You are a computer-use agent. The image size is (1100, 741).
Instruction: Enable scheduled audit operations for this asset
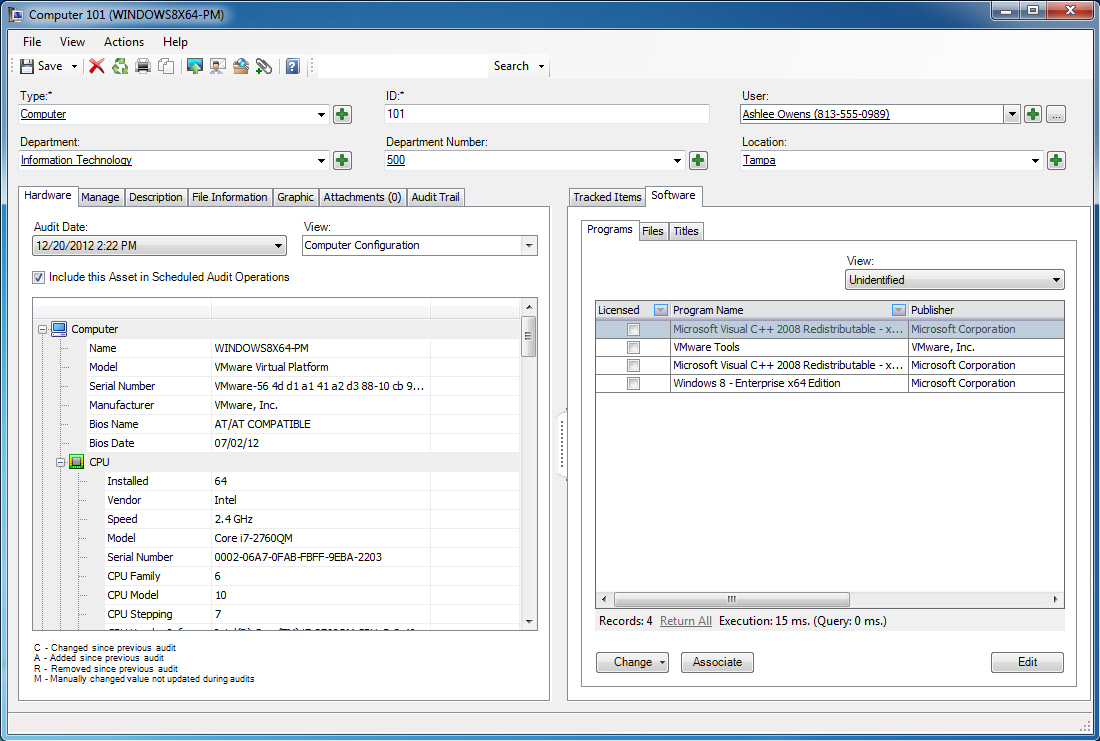tap(38, 278)
